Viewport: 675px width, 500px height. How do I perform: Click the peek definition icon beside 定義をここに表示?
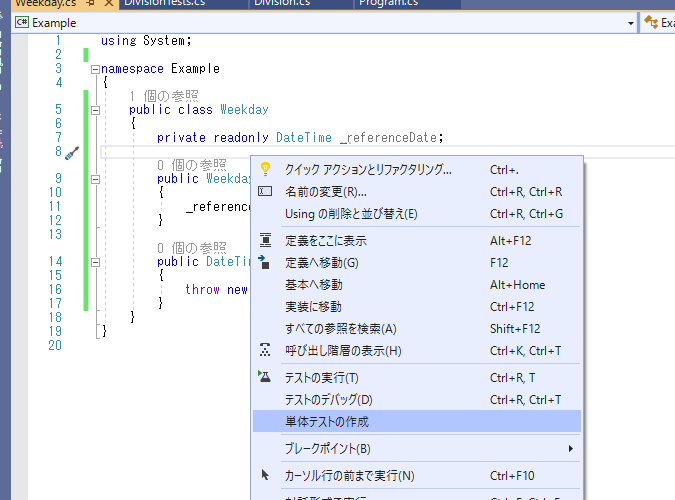pyautogui.click(x=265, y=240)
